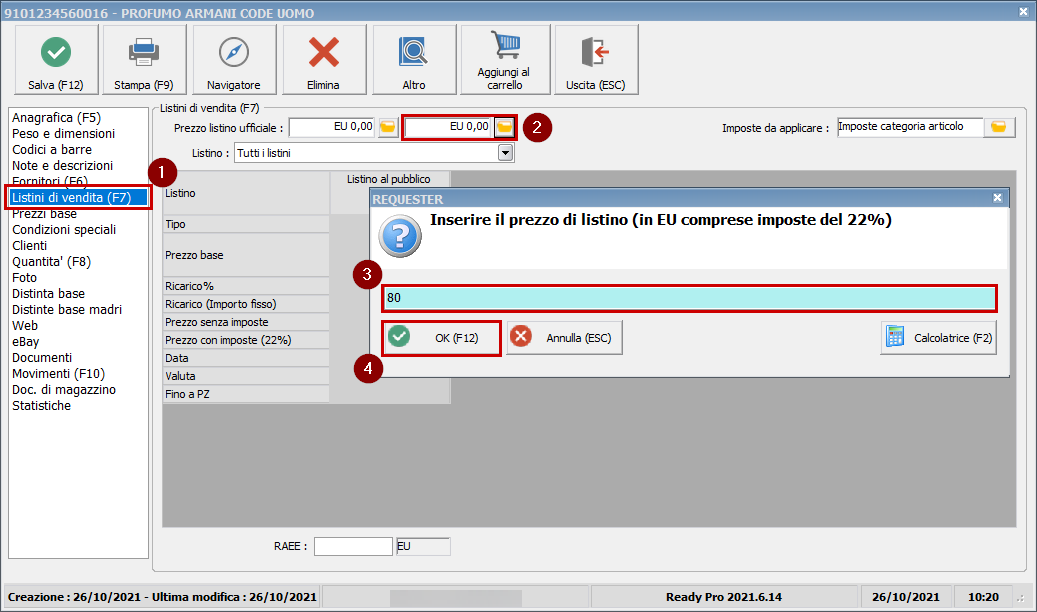Screen dimensions: 1037x612
Task: Click the Listino al pubblico column header
Action: 389,179
